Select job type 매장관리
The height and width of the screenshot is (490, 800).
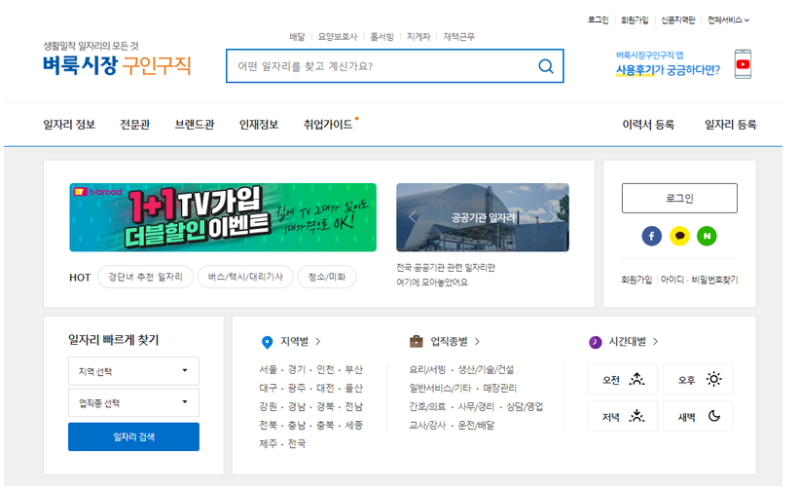tap(499, 388)
